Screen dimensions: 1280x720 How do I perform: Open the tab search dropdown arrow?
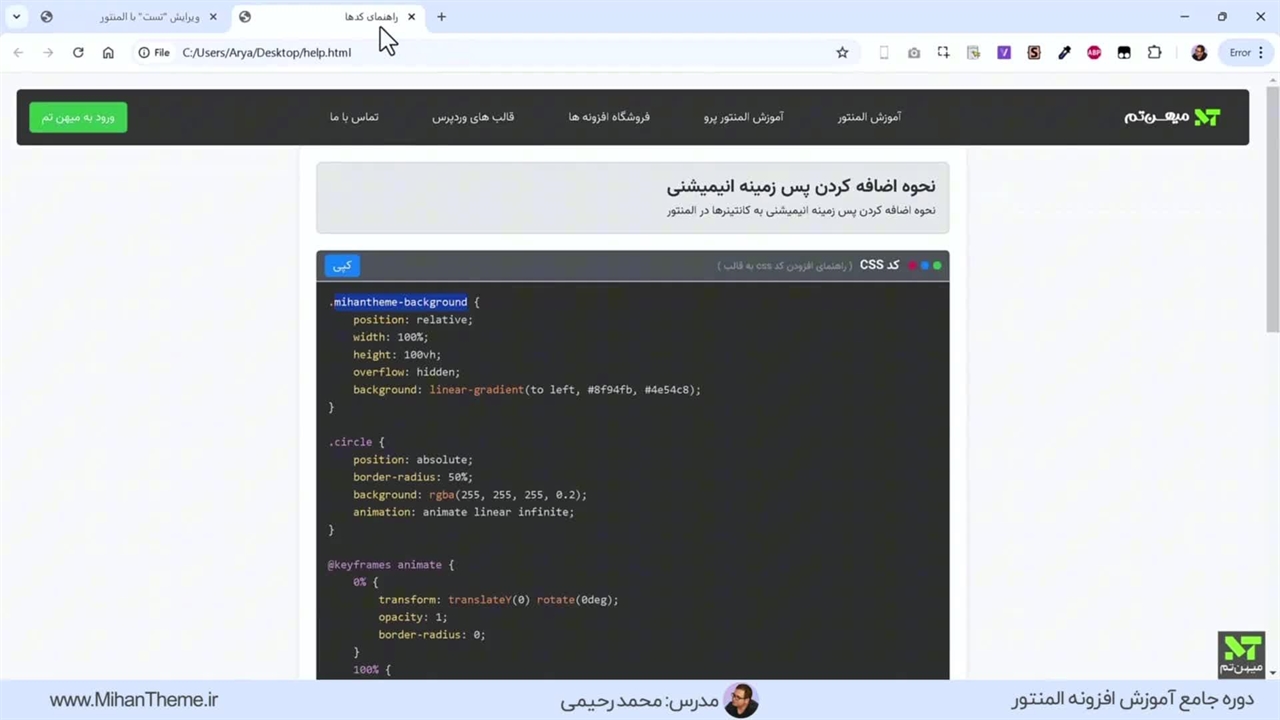pos(17,17)
